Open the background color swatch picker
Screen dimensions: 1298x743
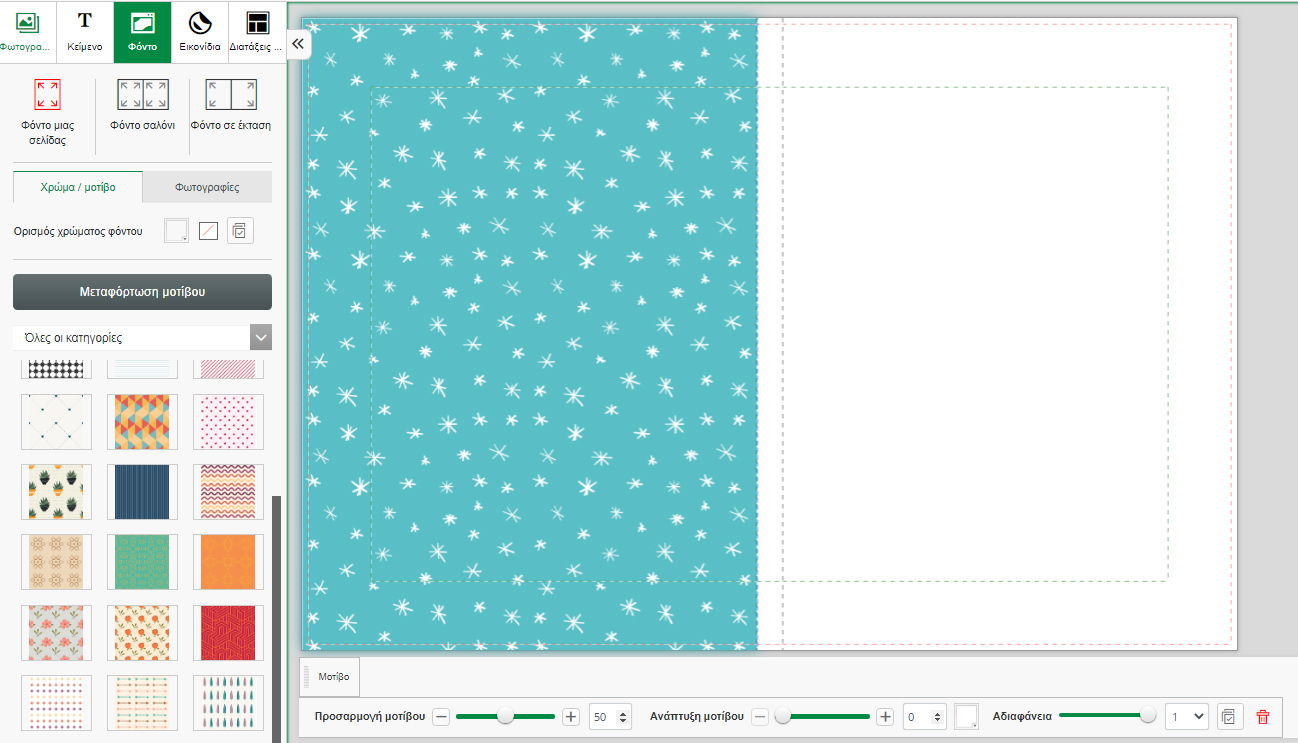176,231
